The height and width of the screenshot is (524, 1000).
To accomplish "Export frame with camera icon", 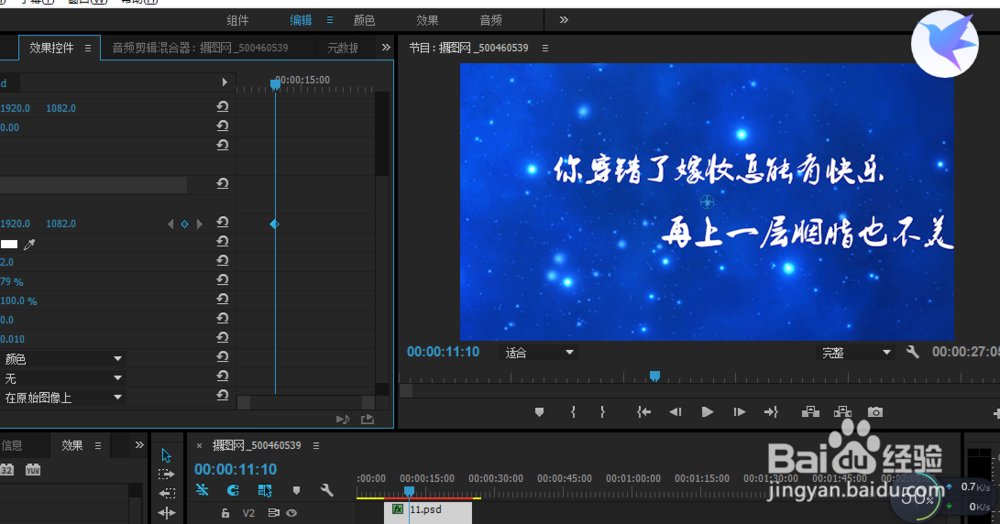I will tap(876, 412).
